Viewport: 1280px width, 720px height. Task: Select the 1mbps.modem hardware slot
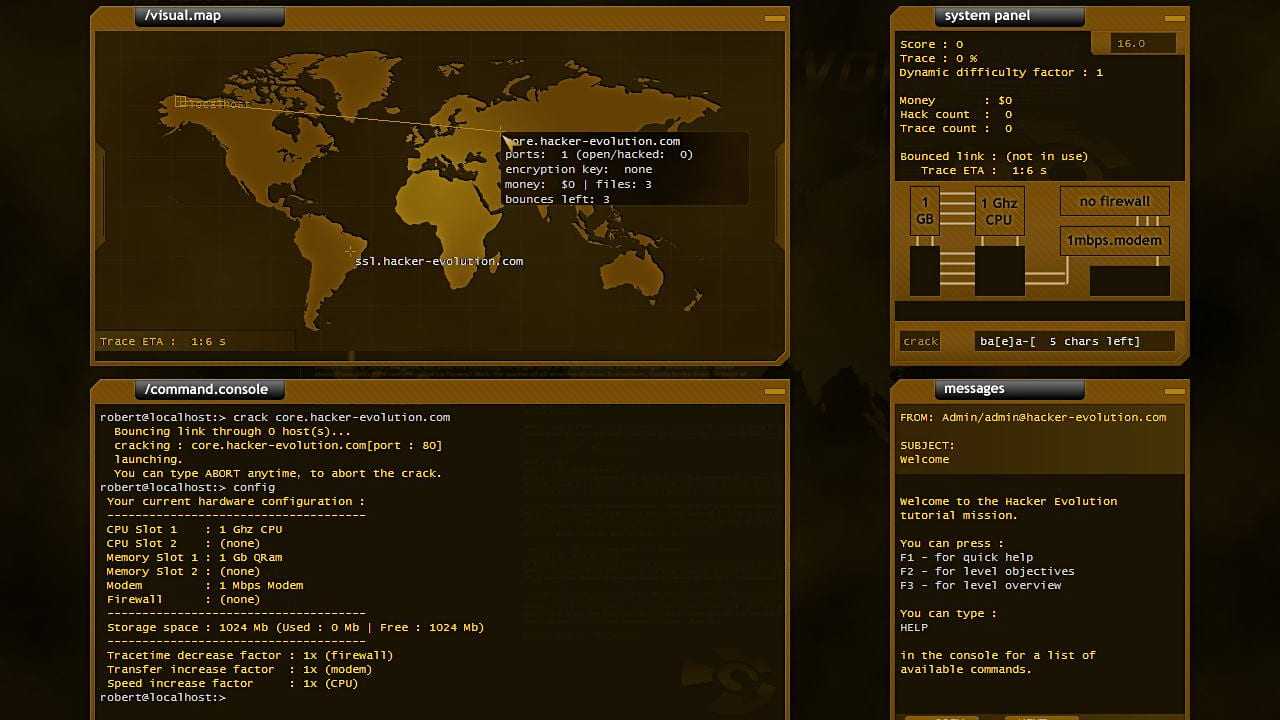[1114, 241]
